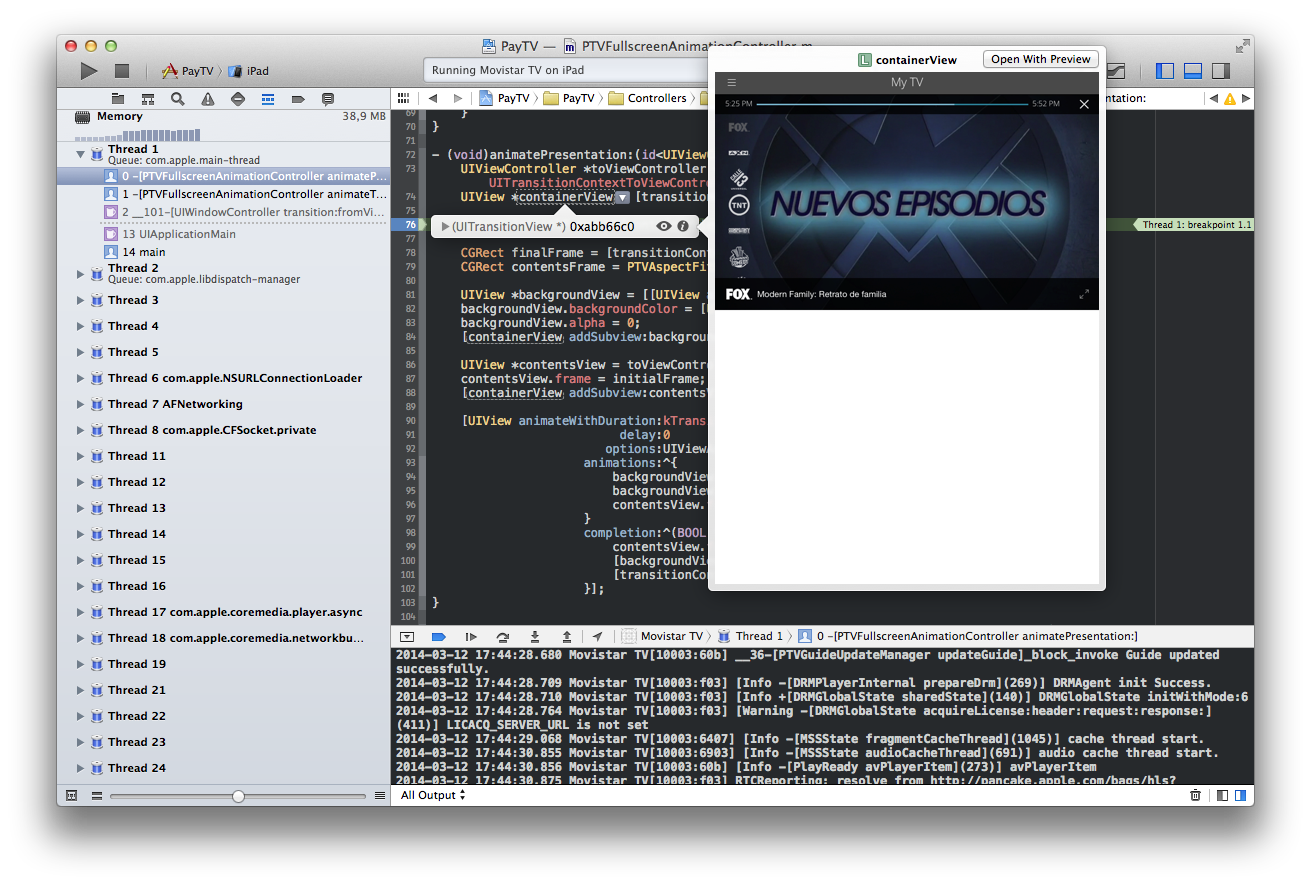Open the Log navigator speech bubble icon
The height and width of the screenshot is (885, 1311).
point(328,99)
